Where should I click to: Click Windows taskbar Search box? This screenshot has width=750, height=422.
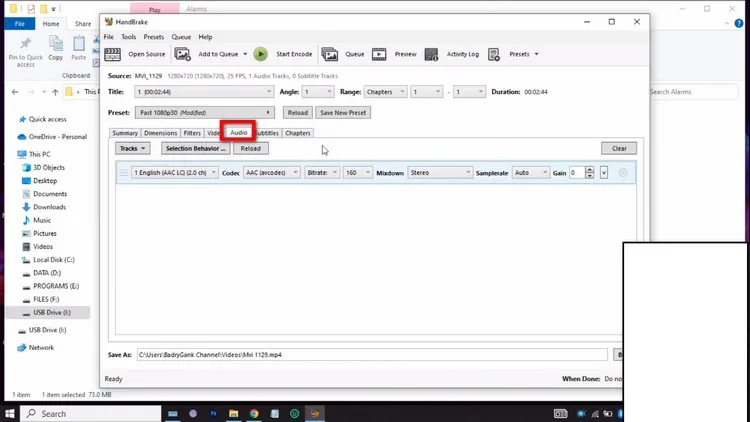tap(91, 413)
